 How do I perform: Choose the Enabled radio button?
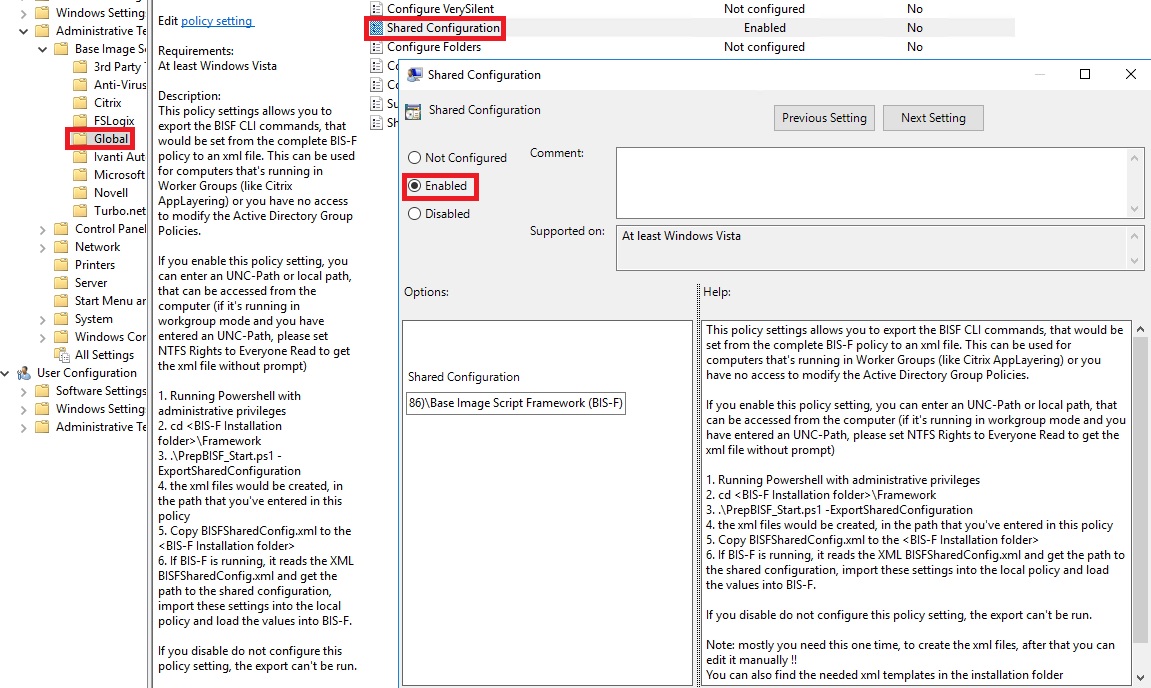(415, 186)
